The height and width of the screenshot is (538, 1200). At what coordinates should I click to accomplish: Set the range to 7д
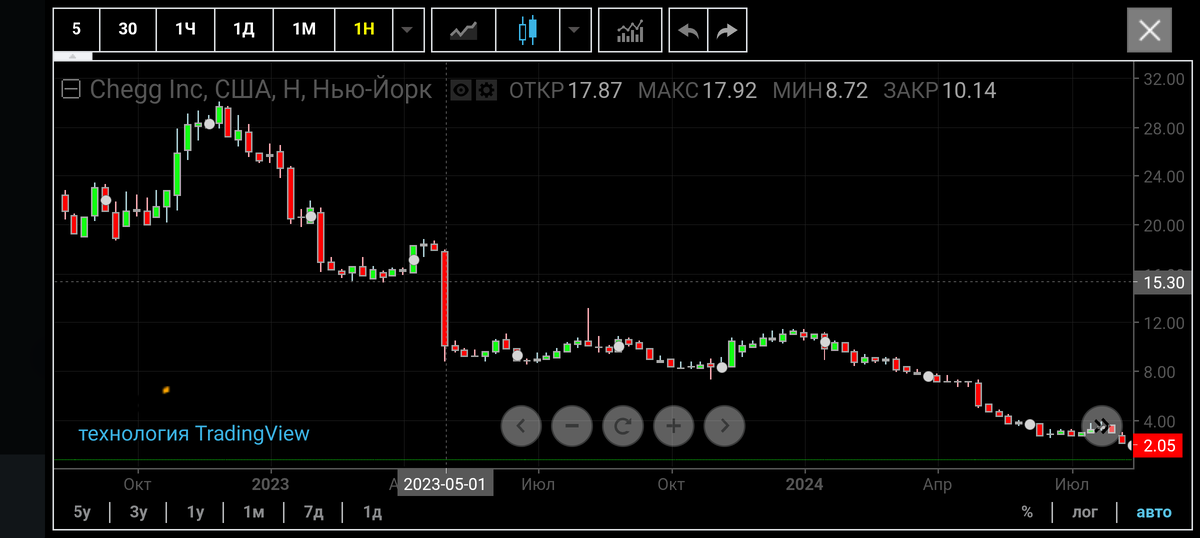pos(314,512)
